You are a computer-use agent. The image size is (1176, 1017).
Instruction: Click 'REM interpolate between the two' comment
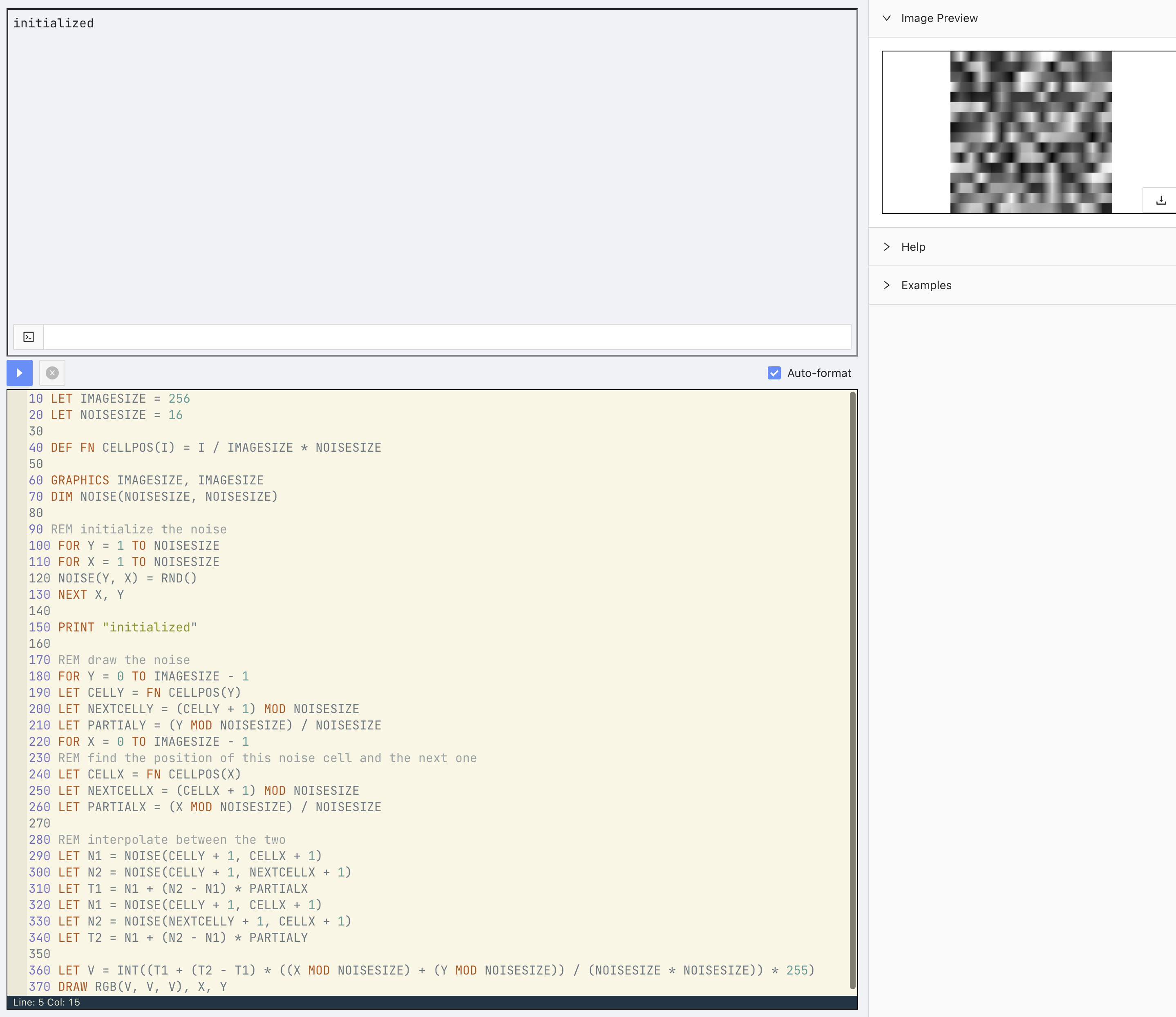(x=172, y=840)
